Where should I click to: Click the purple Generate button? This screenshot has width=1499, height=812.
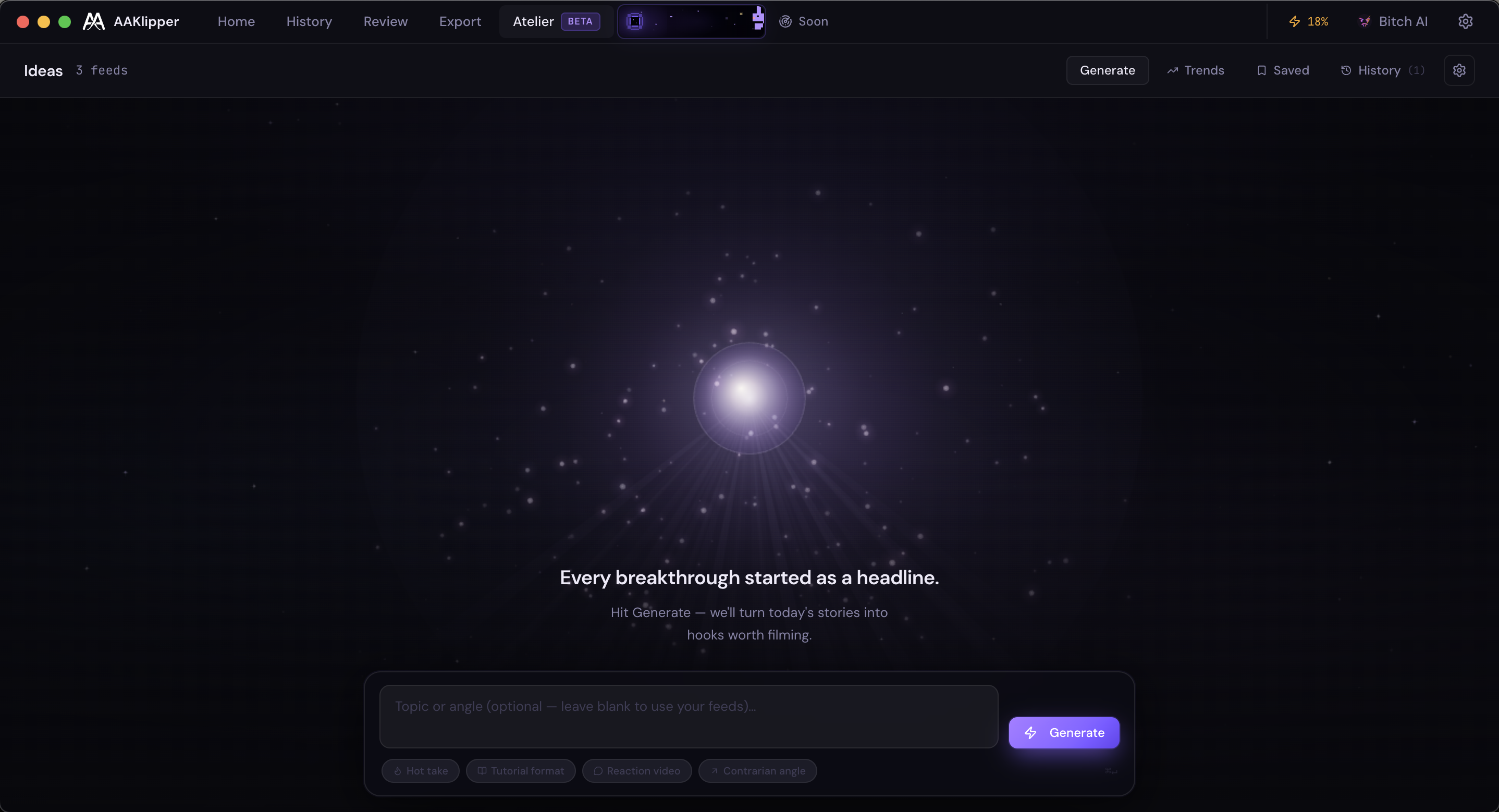pos(1064,733)
